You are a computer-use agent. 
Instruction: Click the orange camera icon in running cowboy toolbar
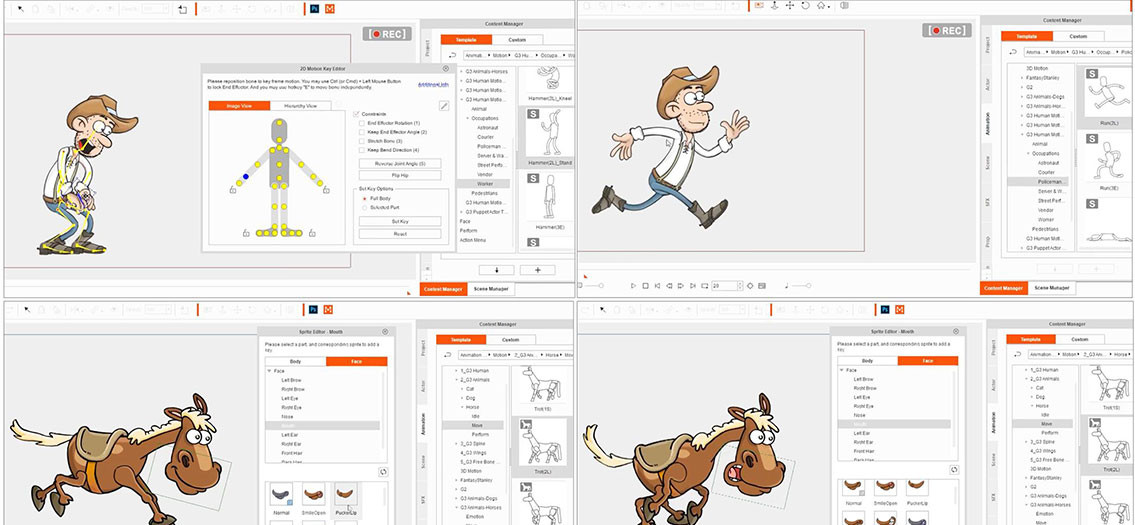759,5
